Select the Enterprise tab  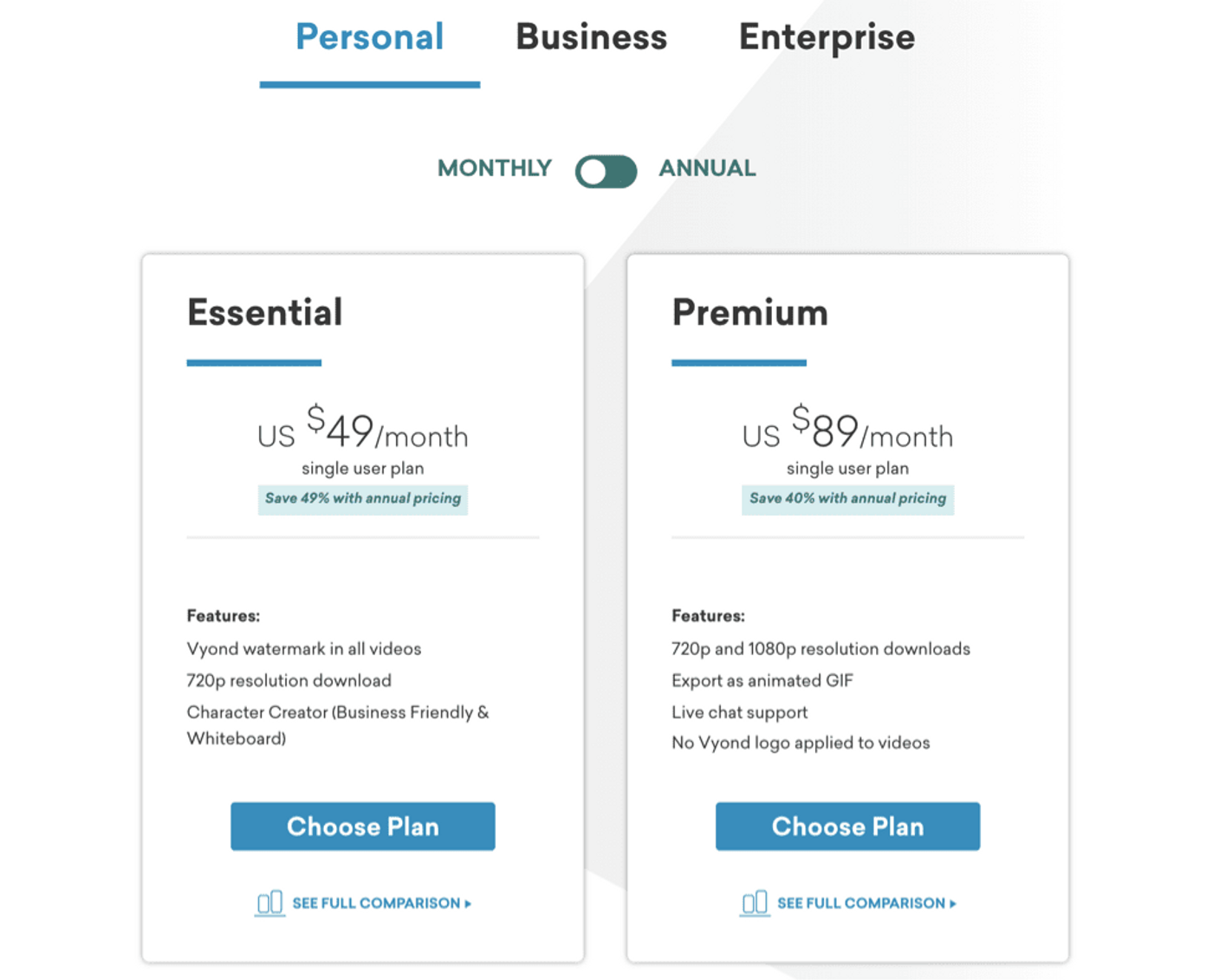[x=827, y=37]
